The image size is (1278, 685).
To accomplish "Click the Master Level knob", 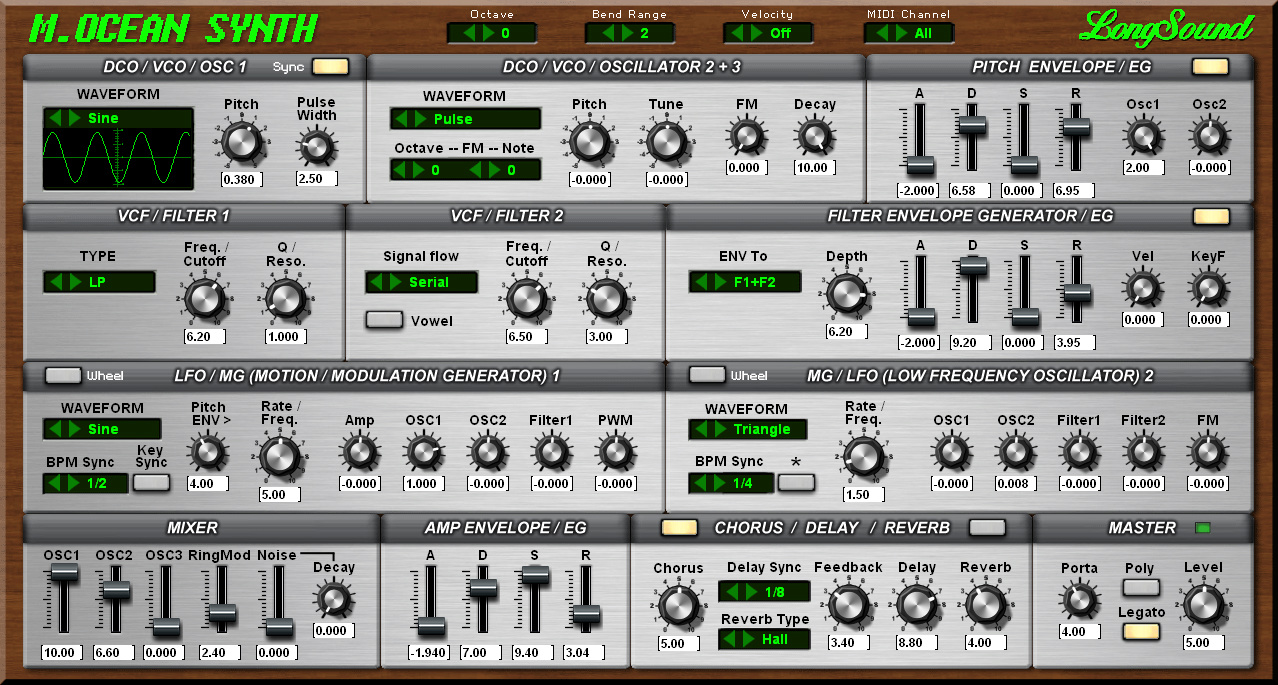I will pos(1203,605).
